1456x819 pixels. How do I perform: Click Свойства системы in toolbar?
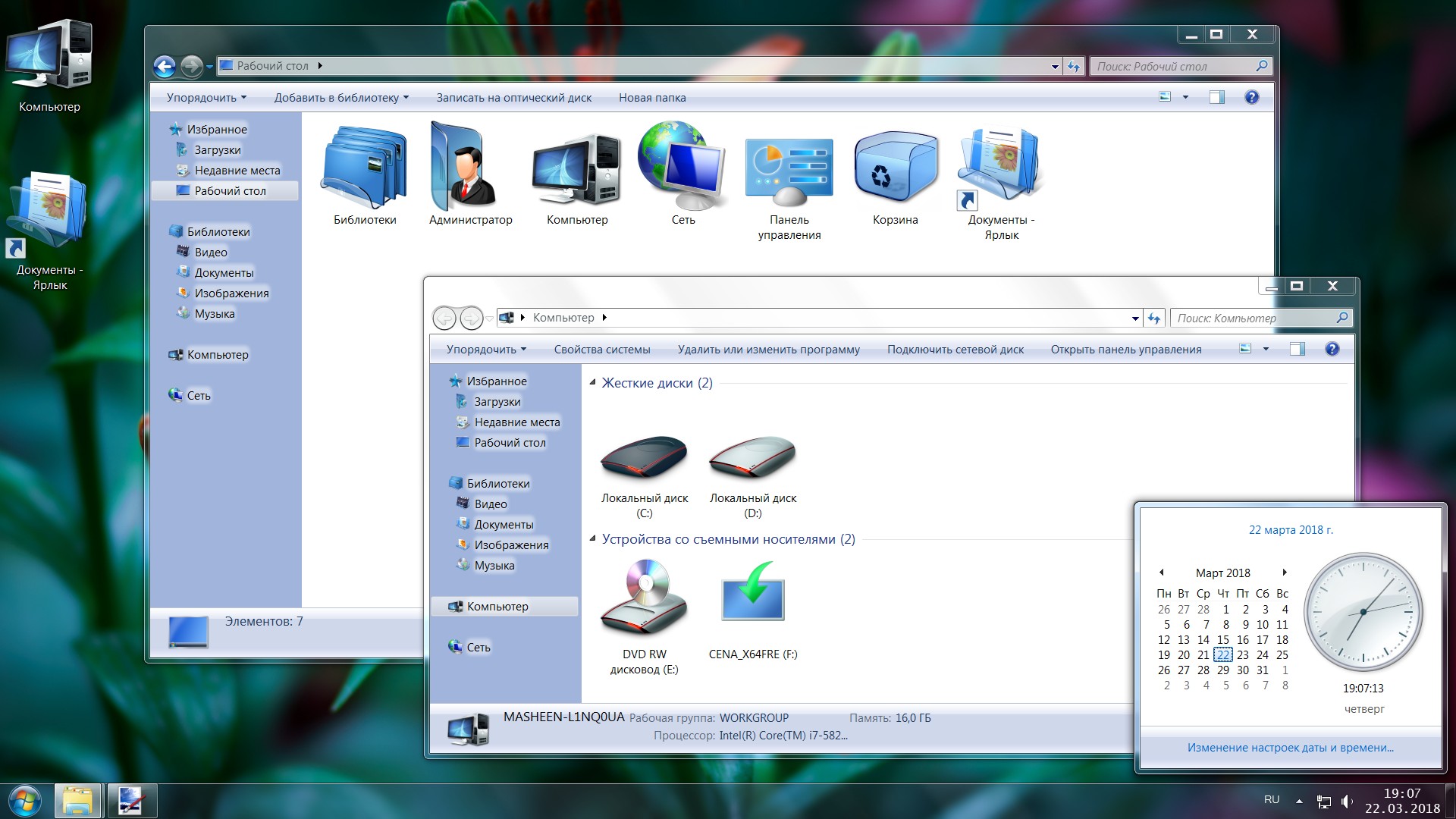point(602,350)
